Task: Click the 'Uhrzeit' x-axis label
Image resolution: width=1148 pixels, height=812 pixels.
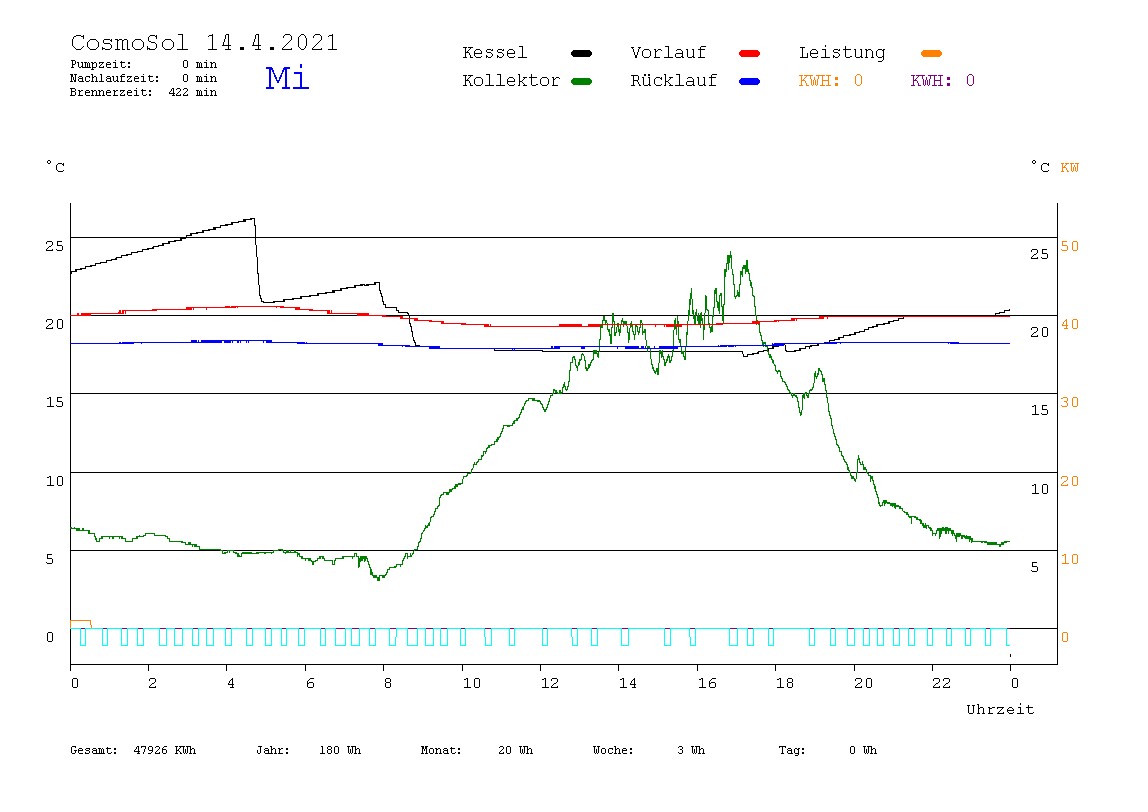Action: (x=1000, y=709)
